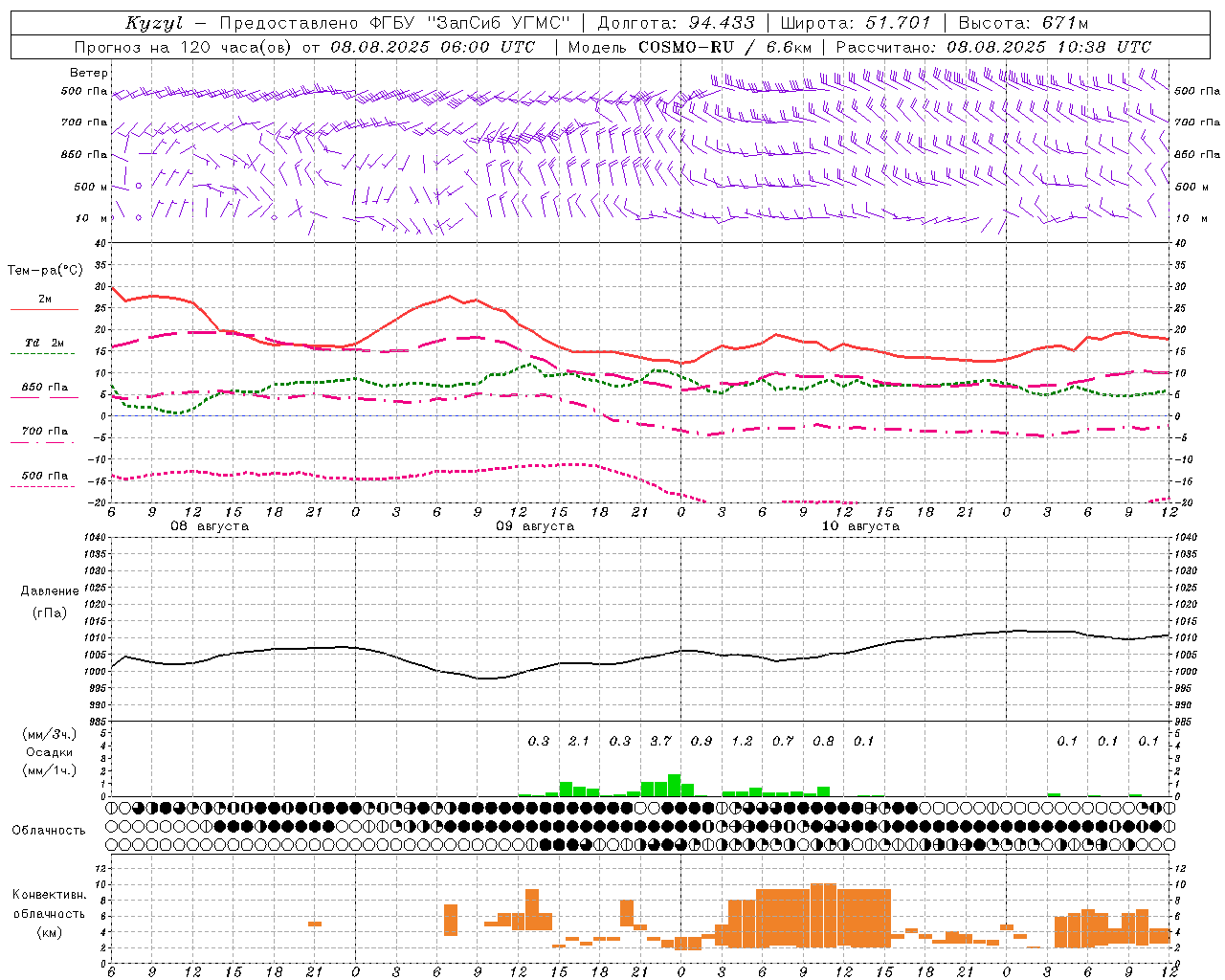Click the "Конвективн." convective cloud label
The image size is (1225, 980).
pos(49,895)
